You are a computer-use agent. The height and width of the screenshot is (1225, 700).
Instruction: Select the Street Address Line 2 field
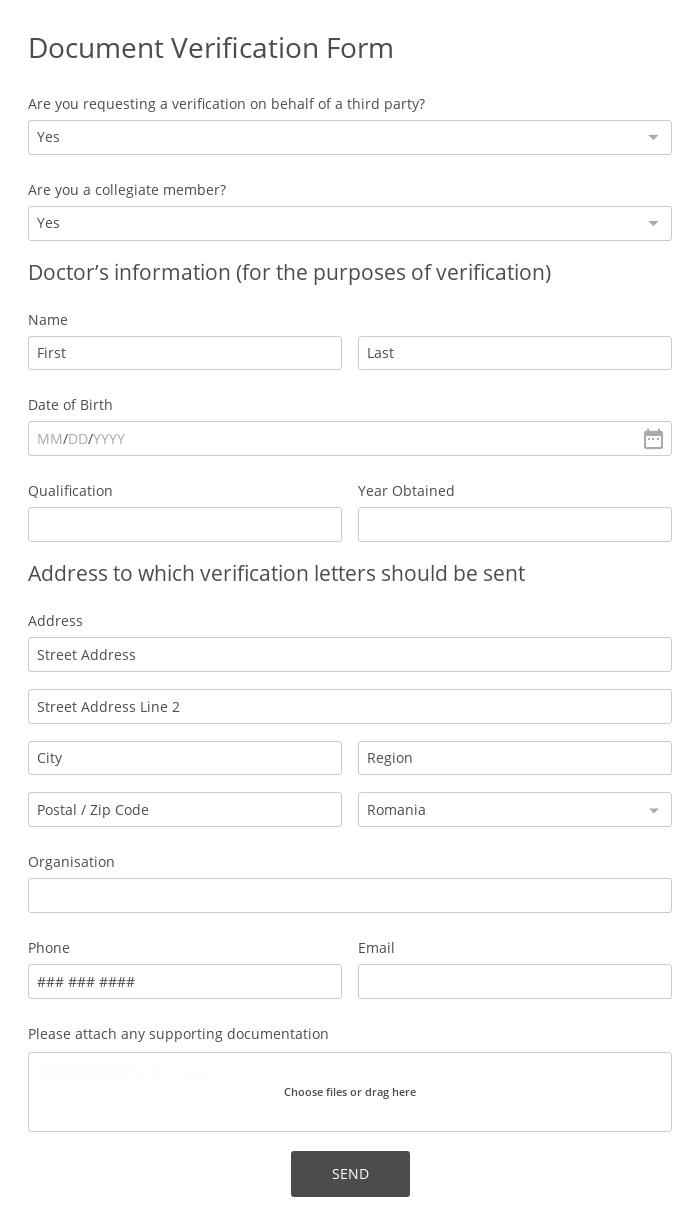[350, 706]
